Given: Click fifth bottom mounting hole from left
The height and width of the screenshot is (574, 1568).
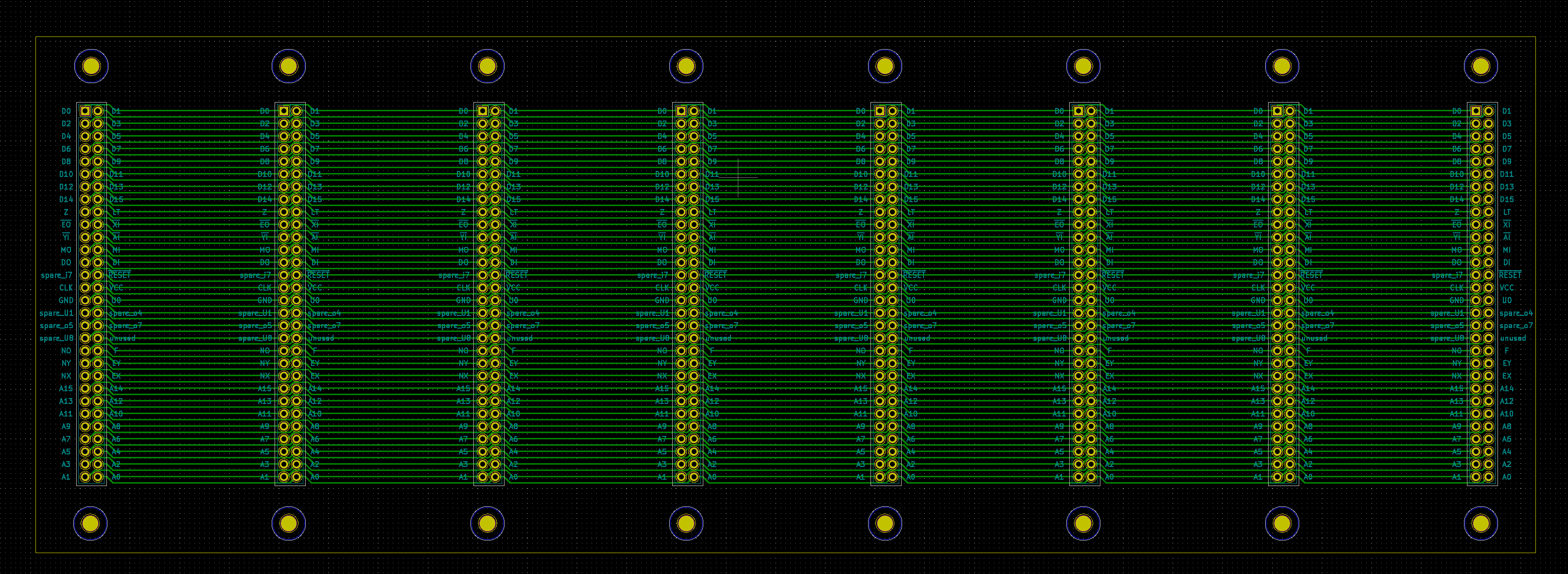Looking at the screenshot, I should point(885,523).
